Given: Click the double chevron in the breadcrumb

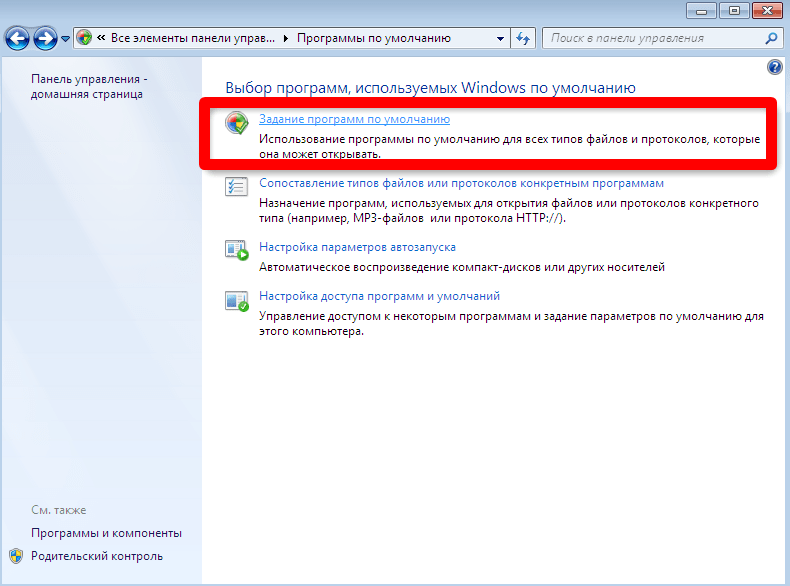Looking at the screenshot, I should (101, 38).
